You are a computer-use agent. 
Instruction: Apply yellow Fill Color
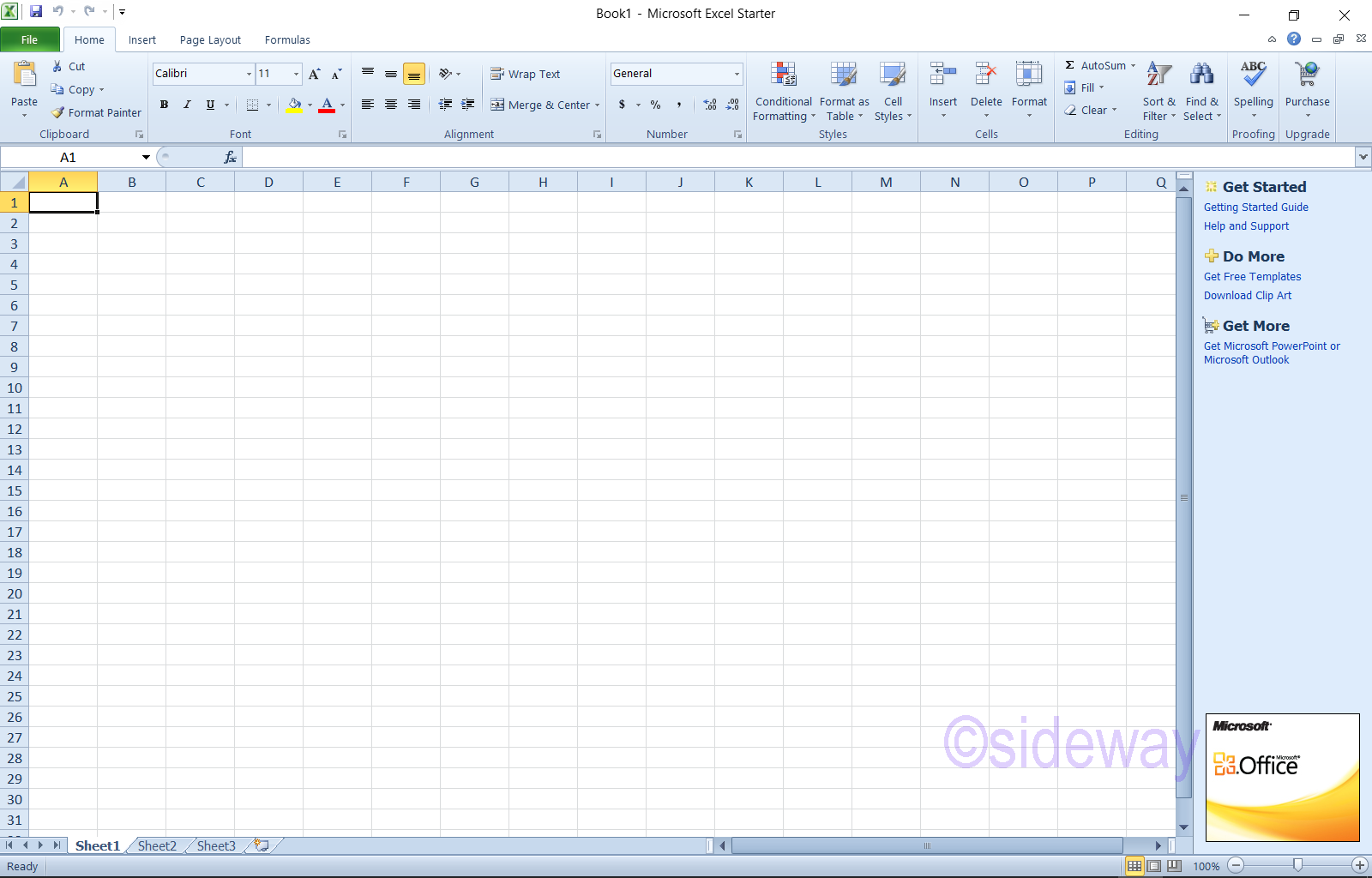(x=295, y=105)
